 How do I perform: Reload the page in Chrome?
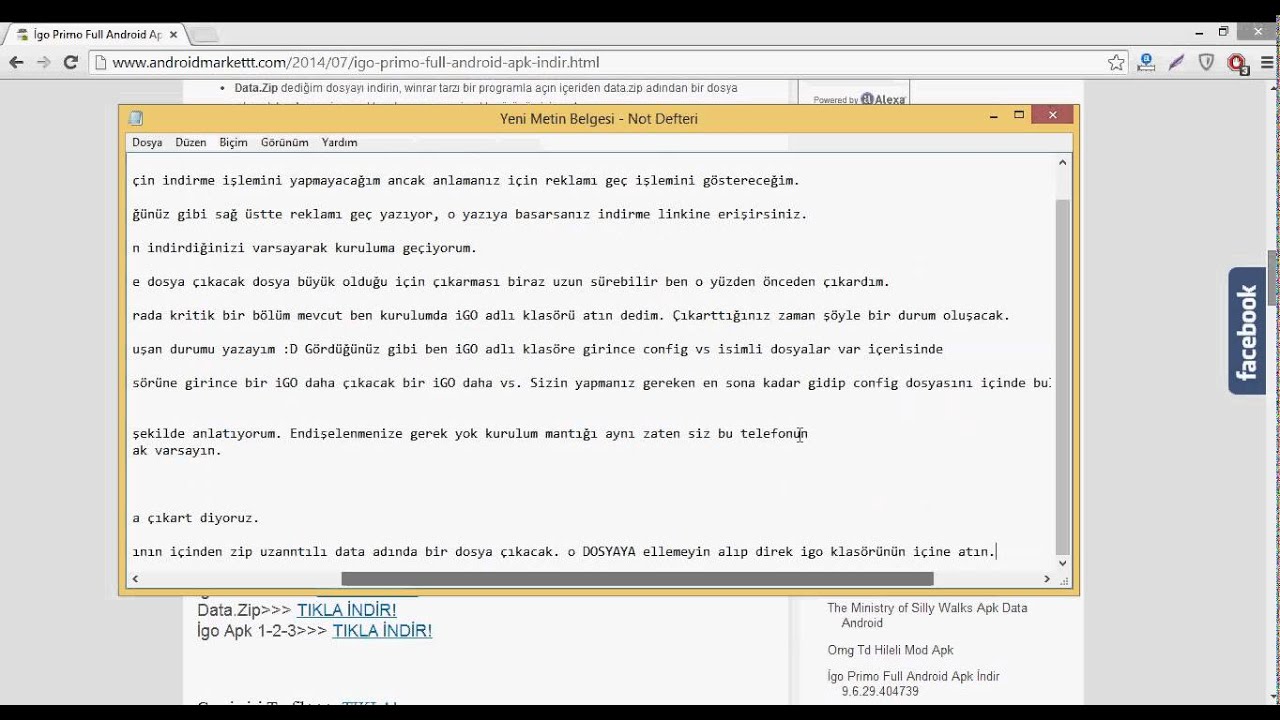[71, 62]
